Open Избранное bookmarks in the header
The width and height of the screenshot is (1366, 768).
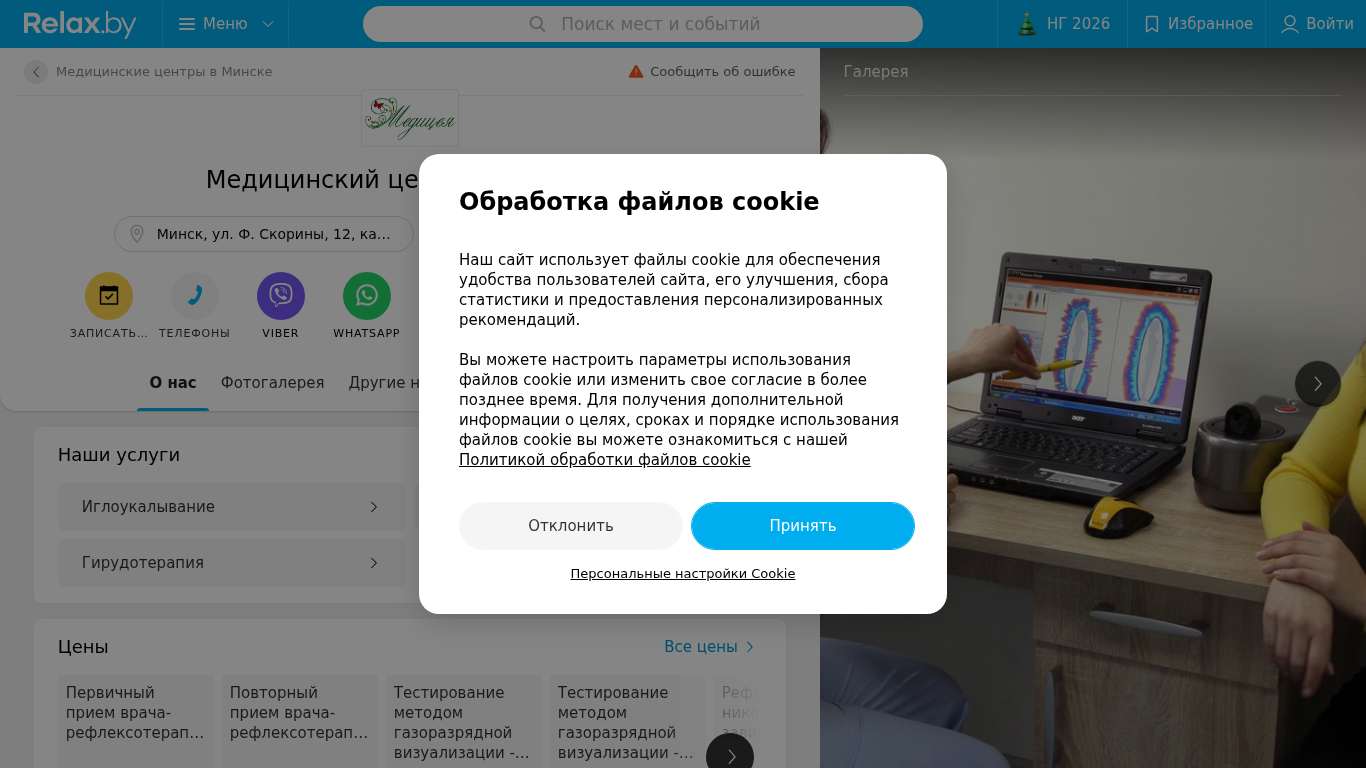1197,24
